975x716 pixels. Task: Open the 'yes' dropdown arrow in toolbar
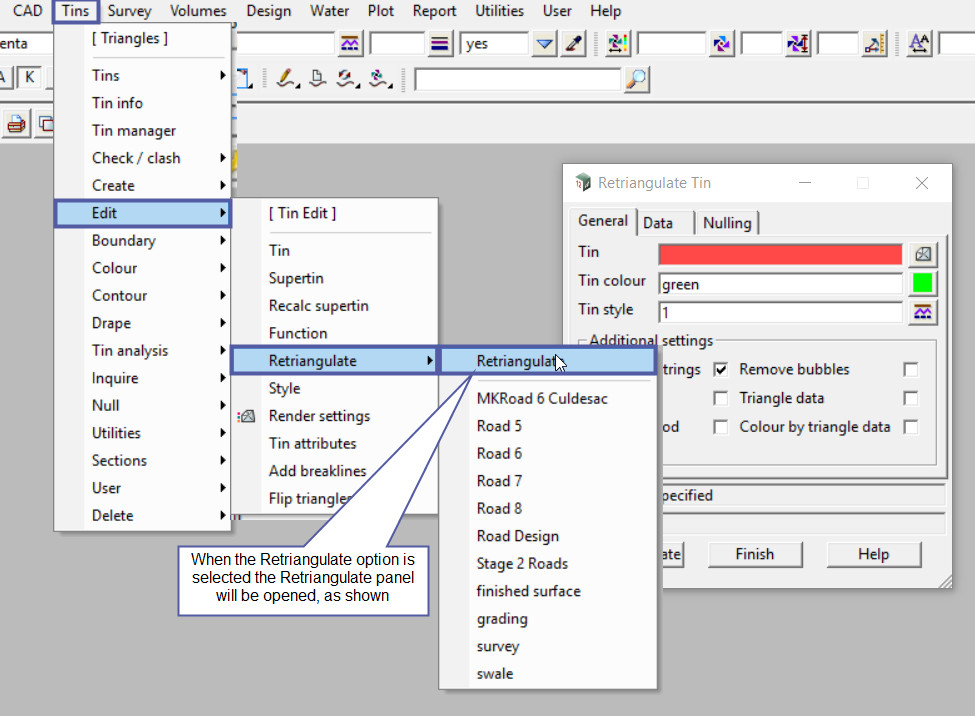[544, 44]
